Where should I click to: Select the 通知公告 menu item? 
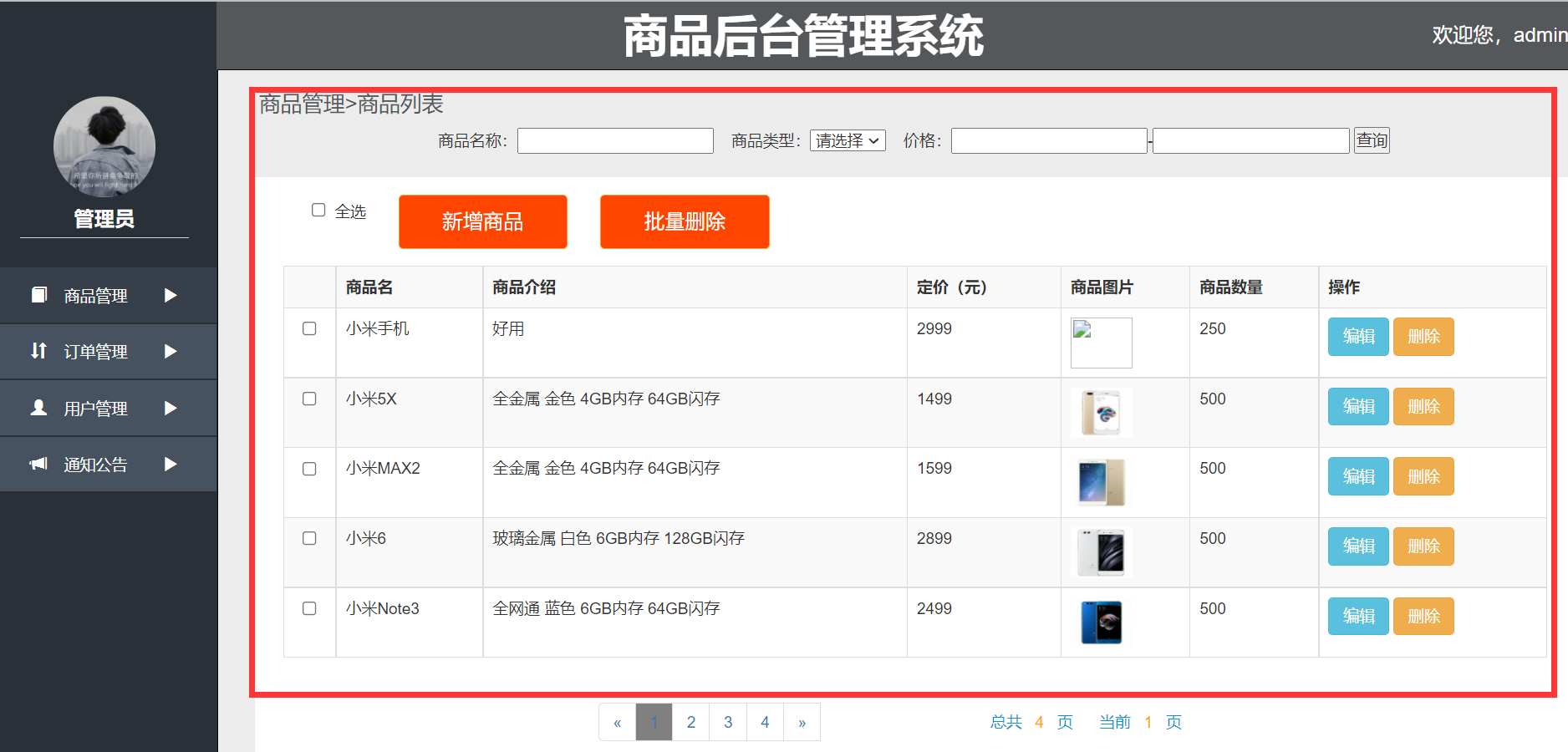pyautogui.click(x=95, y=464)
